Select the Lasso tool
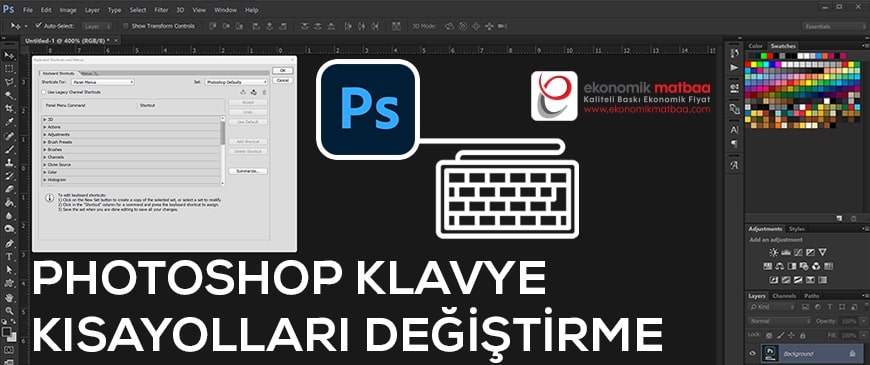The width and height of the screenshot is (870, 365). 9,83
